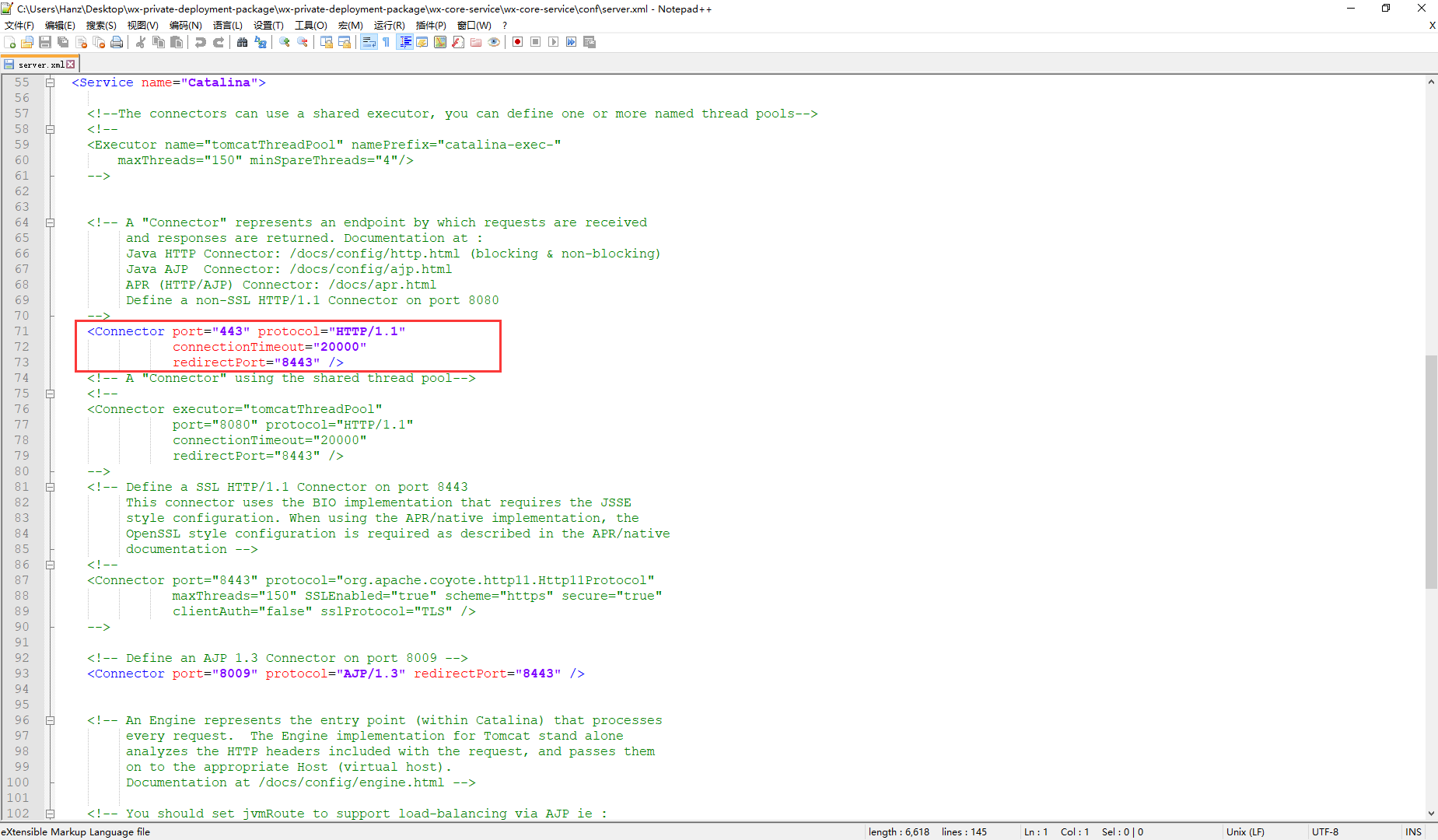Click the Cut scissors icon

pos(141,42)
